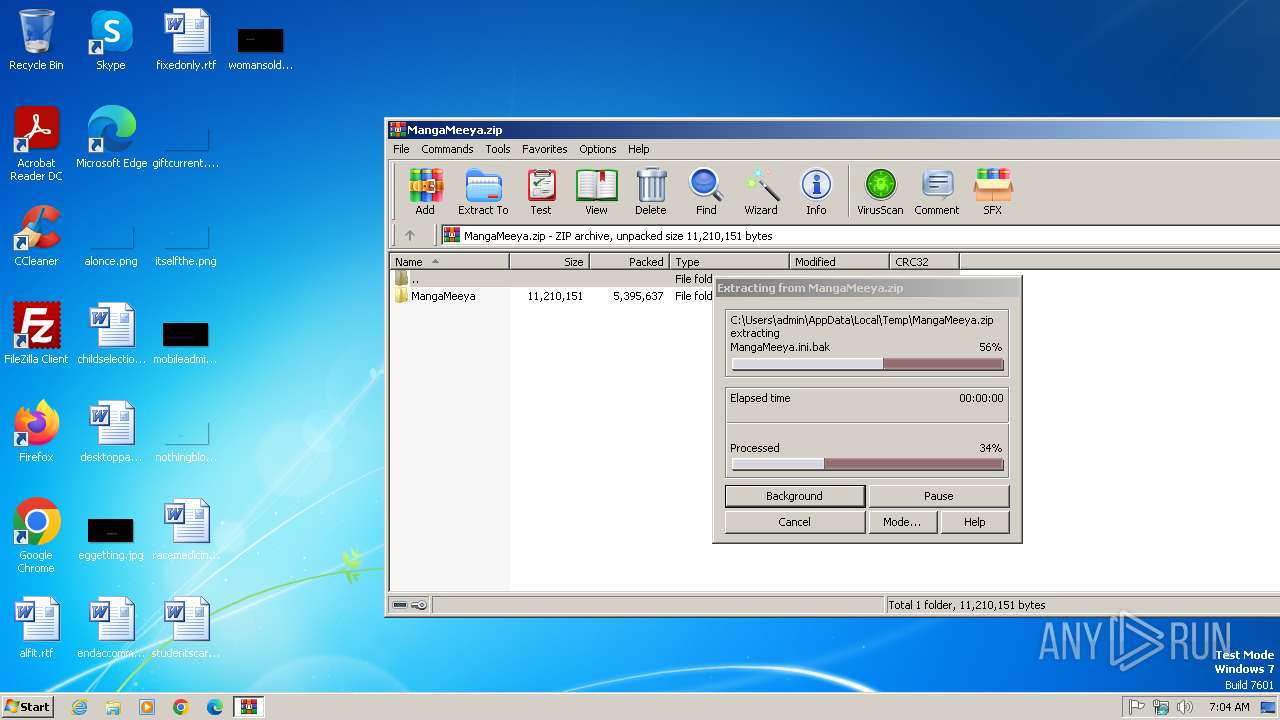
Task: Select Recycle Bin desktop icon
Action: (x=36, y=40)
